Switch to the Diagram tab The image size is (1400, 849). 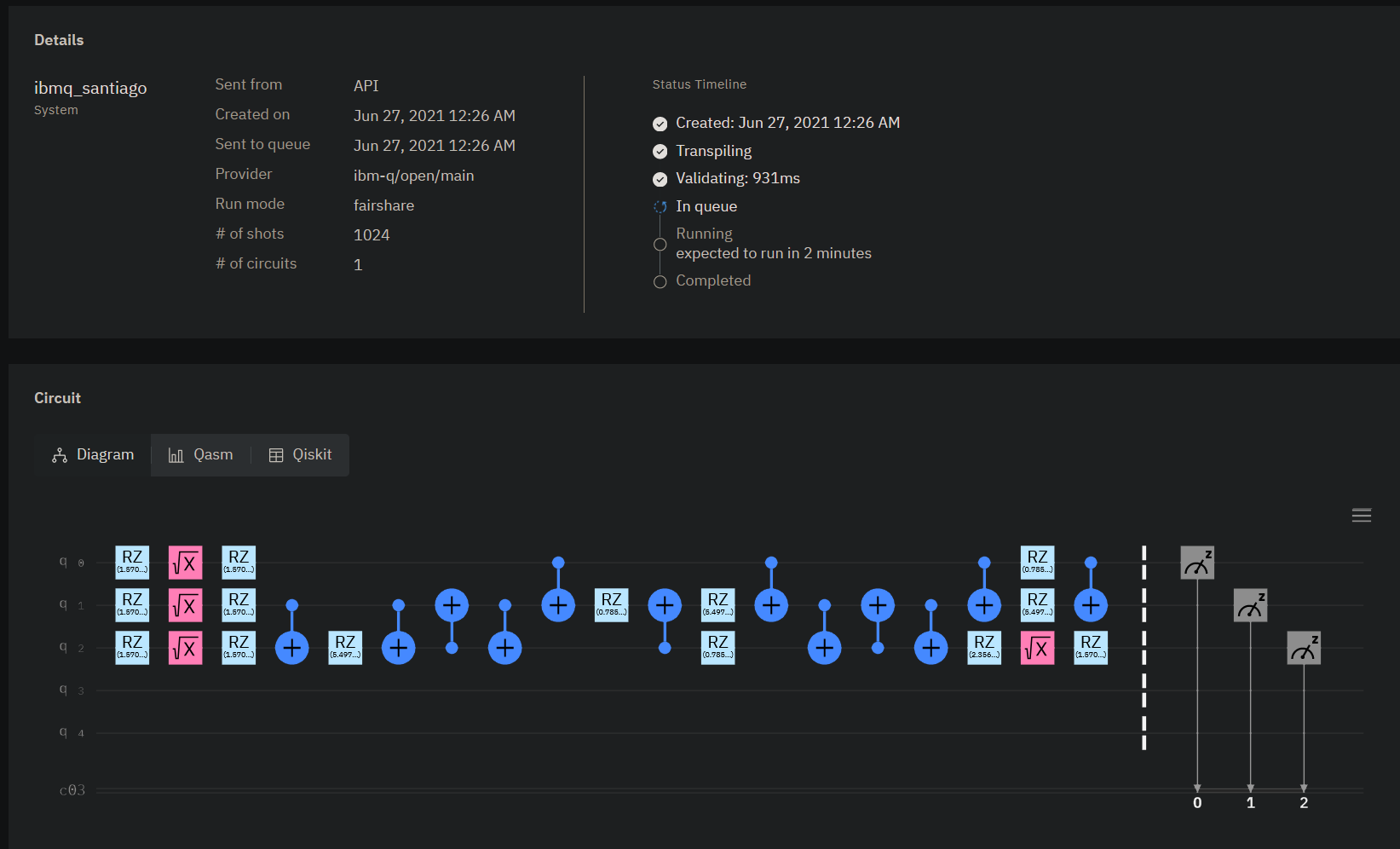pos(93,455)
